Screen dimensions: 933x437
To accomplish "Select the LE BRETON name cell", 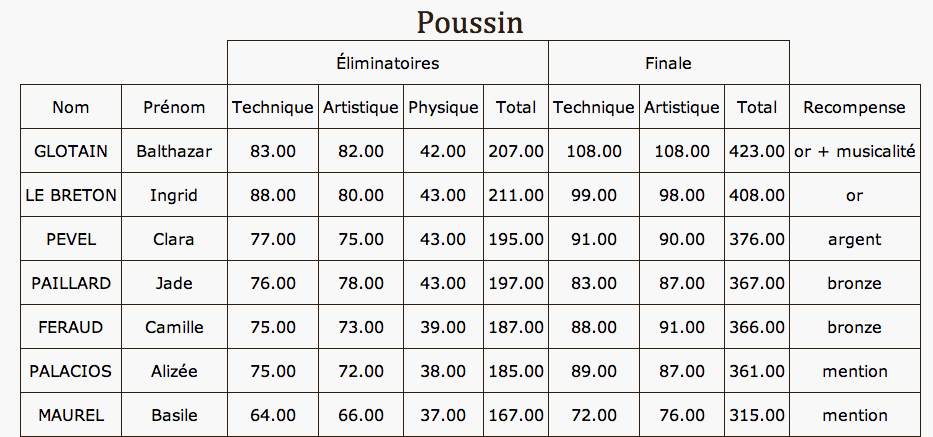I will pyautogui.click(x=71, y=195).
